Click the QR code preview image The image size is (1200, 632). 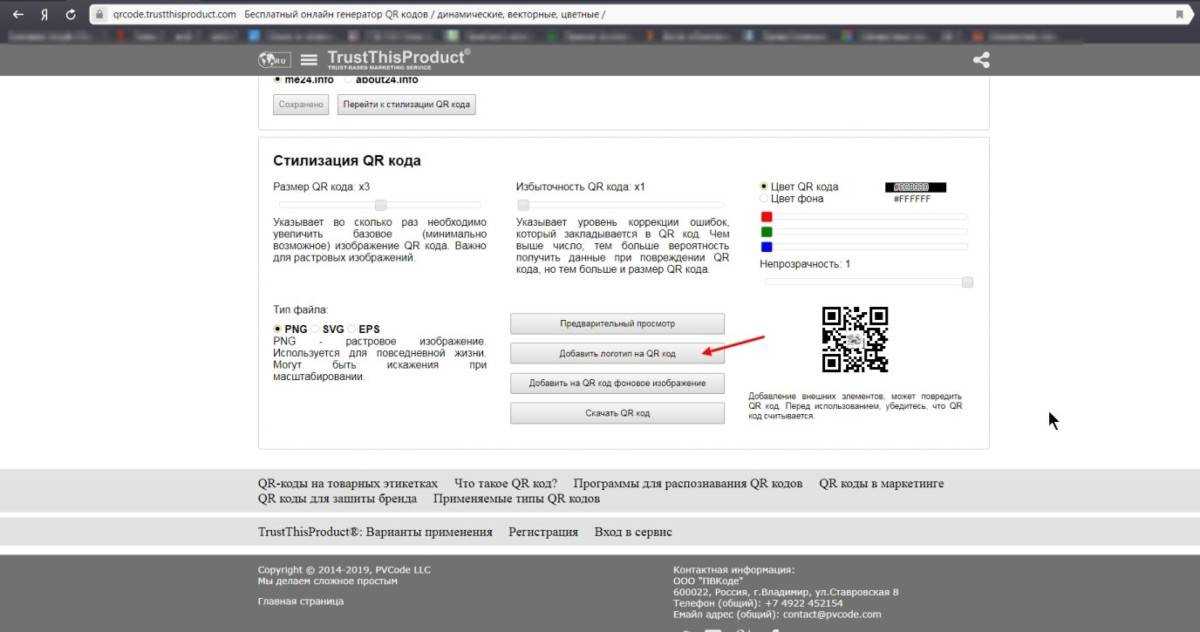pos(854,340)
